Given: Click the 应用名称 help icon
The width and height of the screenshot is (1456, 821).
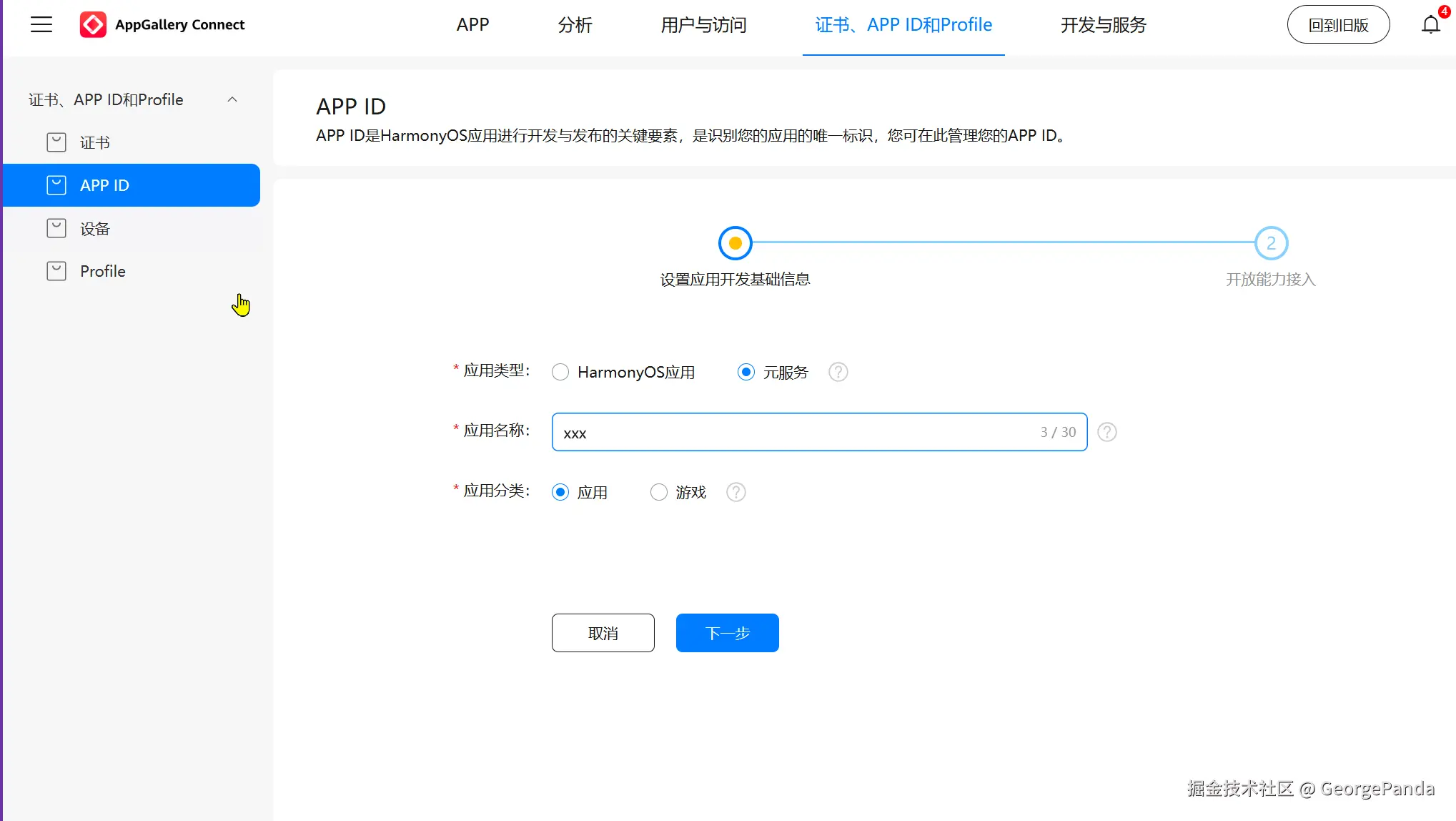Looking at the screenshot, I should pos(1106,432).
